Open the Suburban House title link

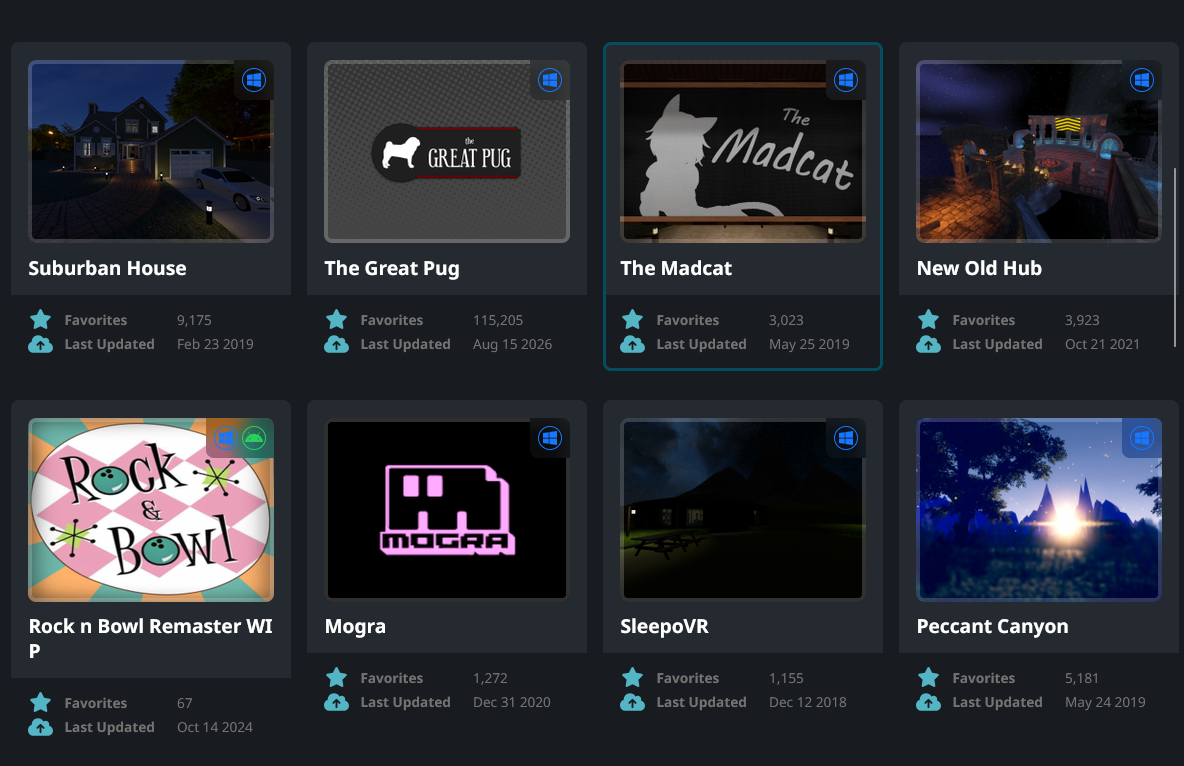point(107,268)
